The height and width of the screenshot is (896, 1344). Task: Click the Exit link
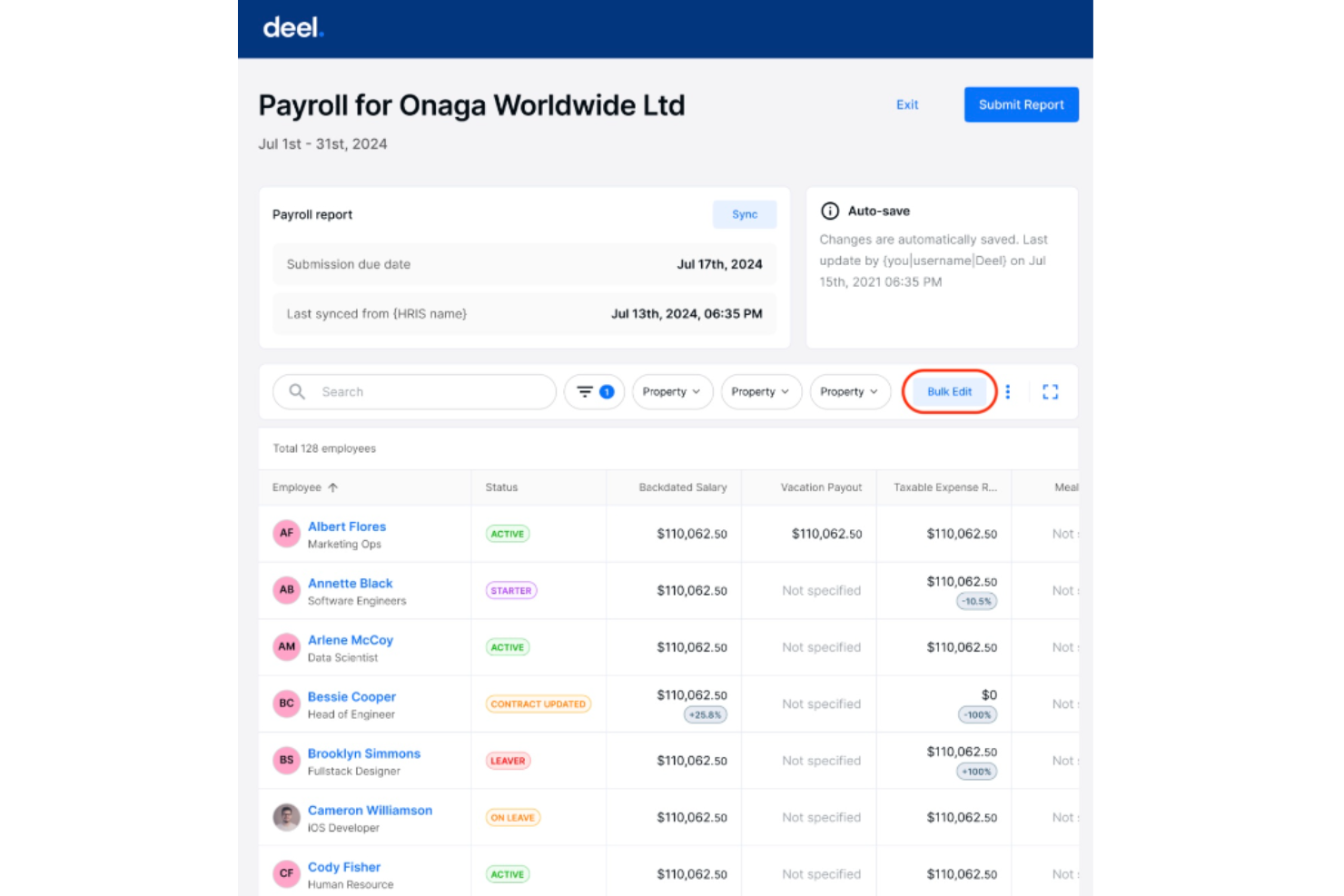(907, 105)
